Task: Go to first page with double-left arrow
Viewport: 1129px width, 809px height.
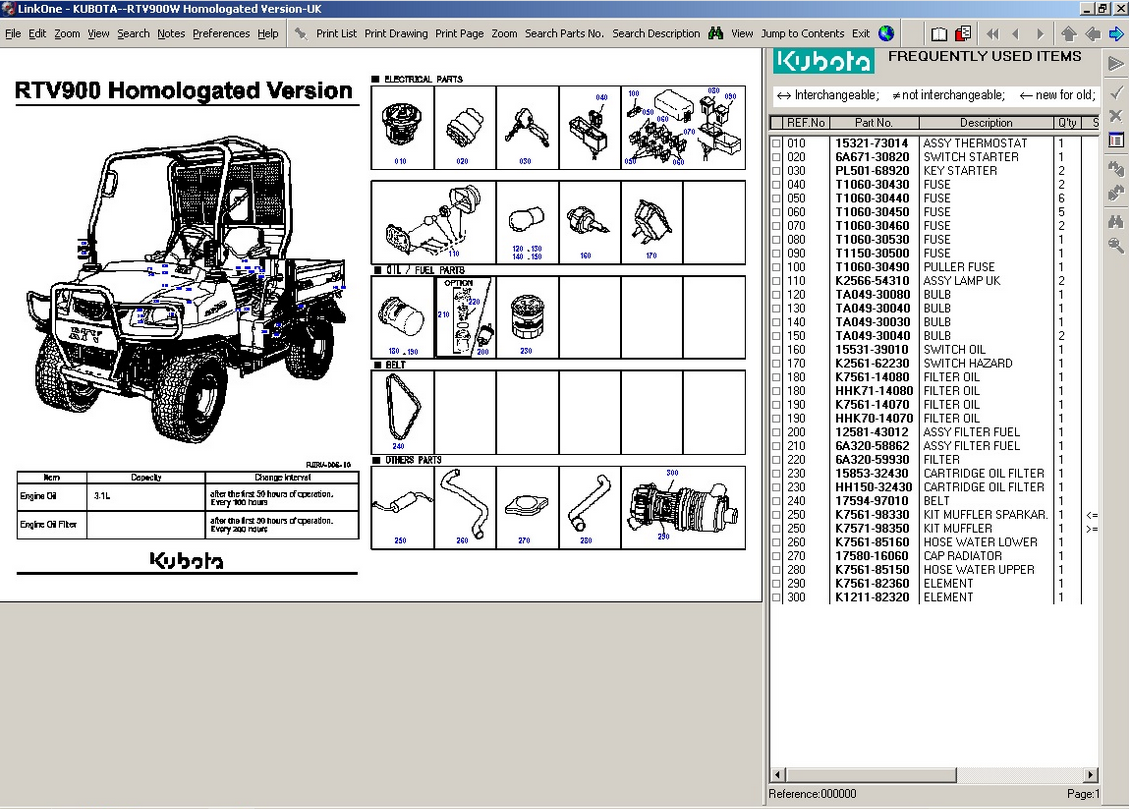Action: [993, 34]
